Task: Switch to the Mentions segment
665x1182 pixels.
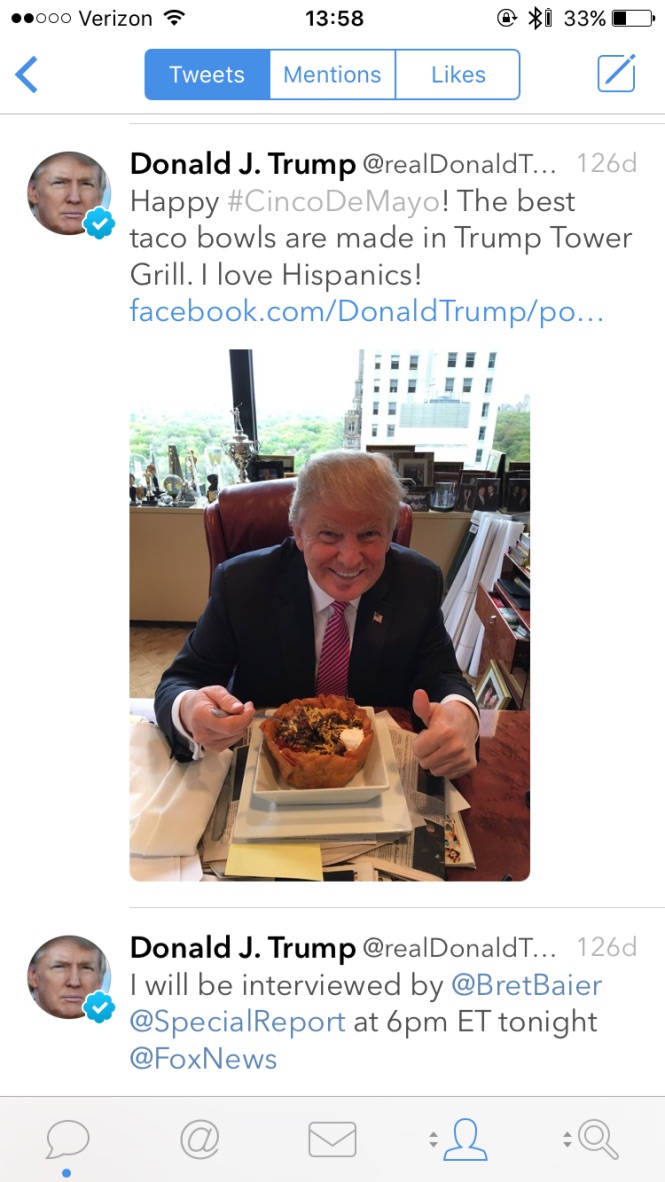Action: (x=332, y=75)
